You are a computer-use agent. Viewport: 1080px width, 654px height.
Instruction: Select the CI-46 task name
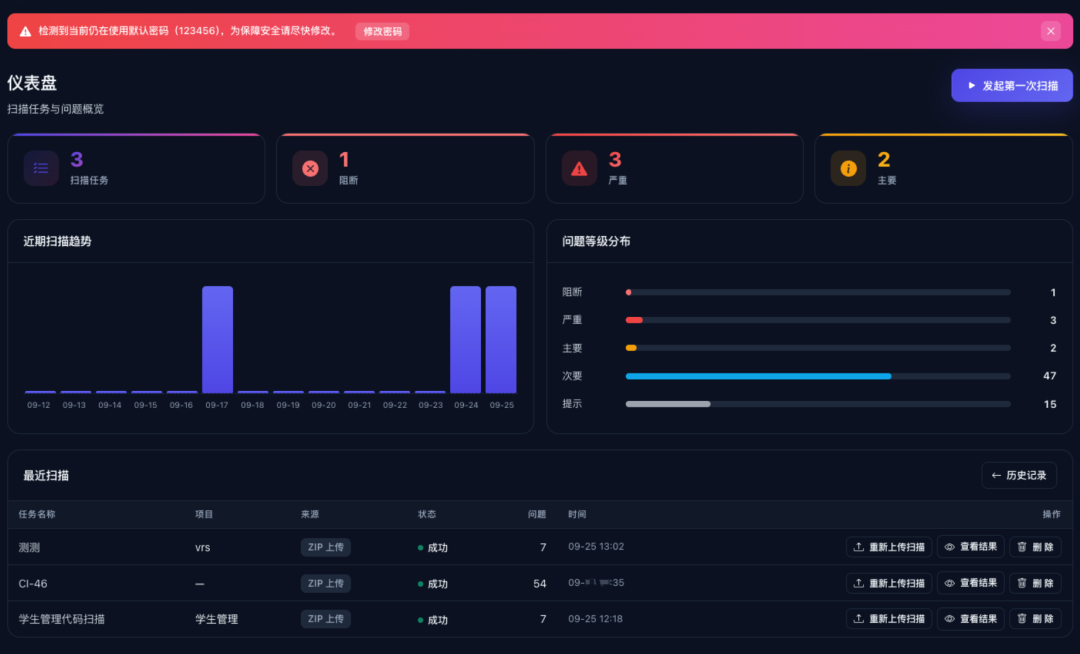coord(32,584)
